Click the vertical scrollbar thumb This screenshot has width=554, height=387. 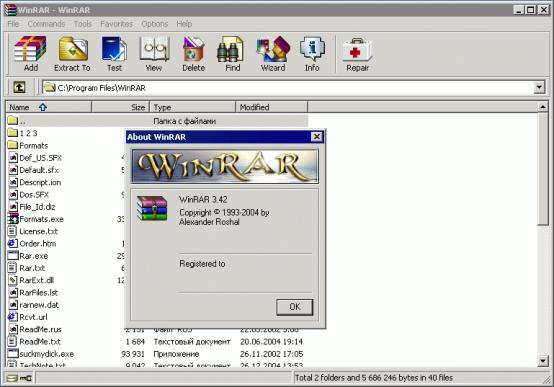pos(543,168)
